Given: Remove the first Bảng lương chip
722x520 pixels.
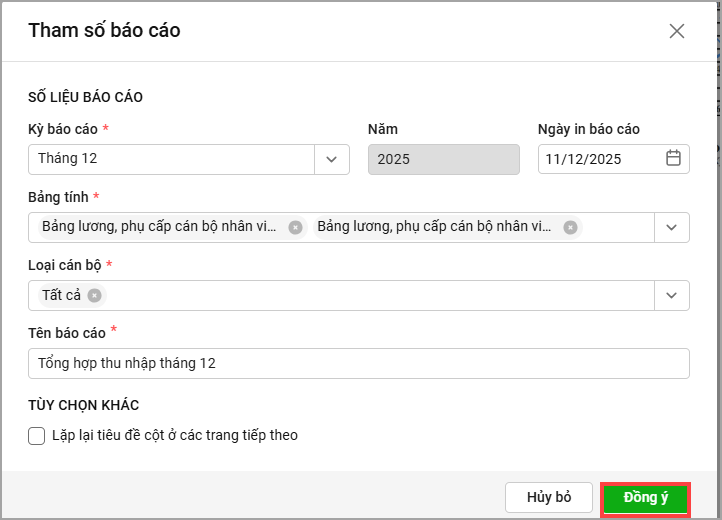Looking at the screenshot, I should [295, 227].
